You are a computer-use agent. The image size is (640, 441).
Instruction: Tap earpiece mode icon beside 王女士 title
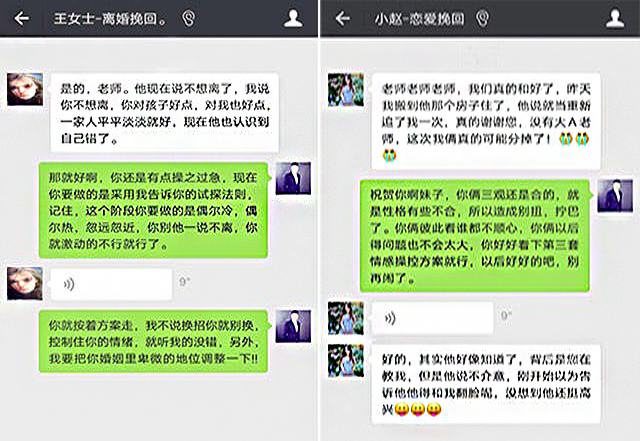point(188,18)
